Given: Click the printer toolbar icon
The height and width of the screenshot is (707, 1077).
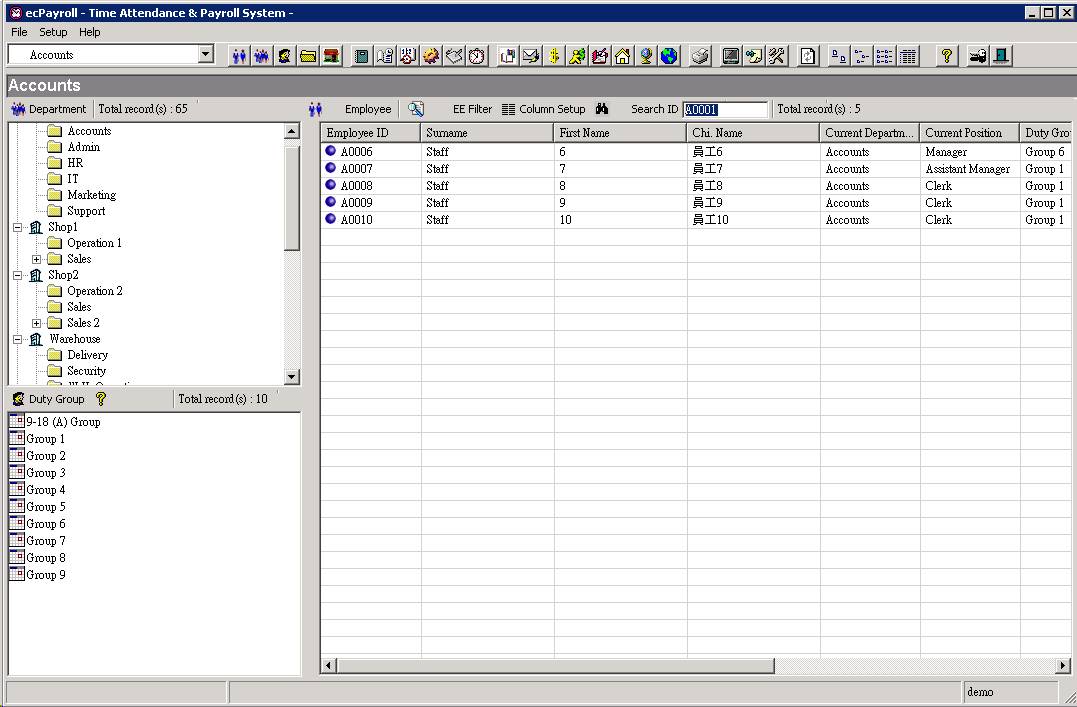Looking at the screenshot, I should pyautogui.click(x=700, y=56).
